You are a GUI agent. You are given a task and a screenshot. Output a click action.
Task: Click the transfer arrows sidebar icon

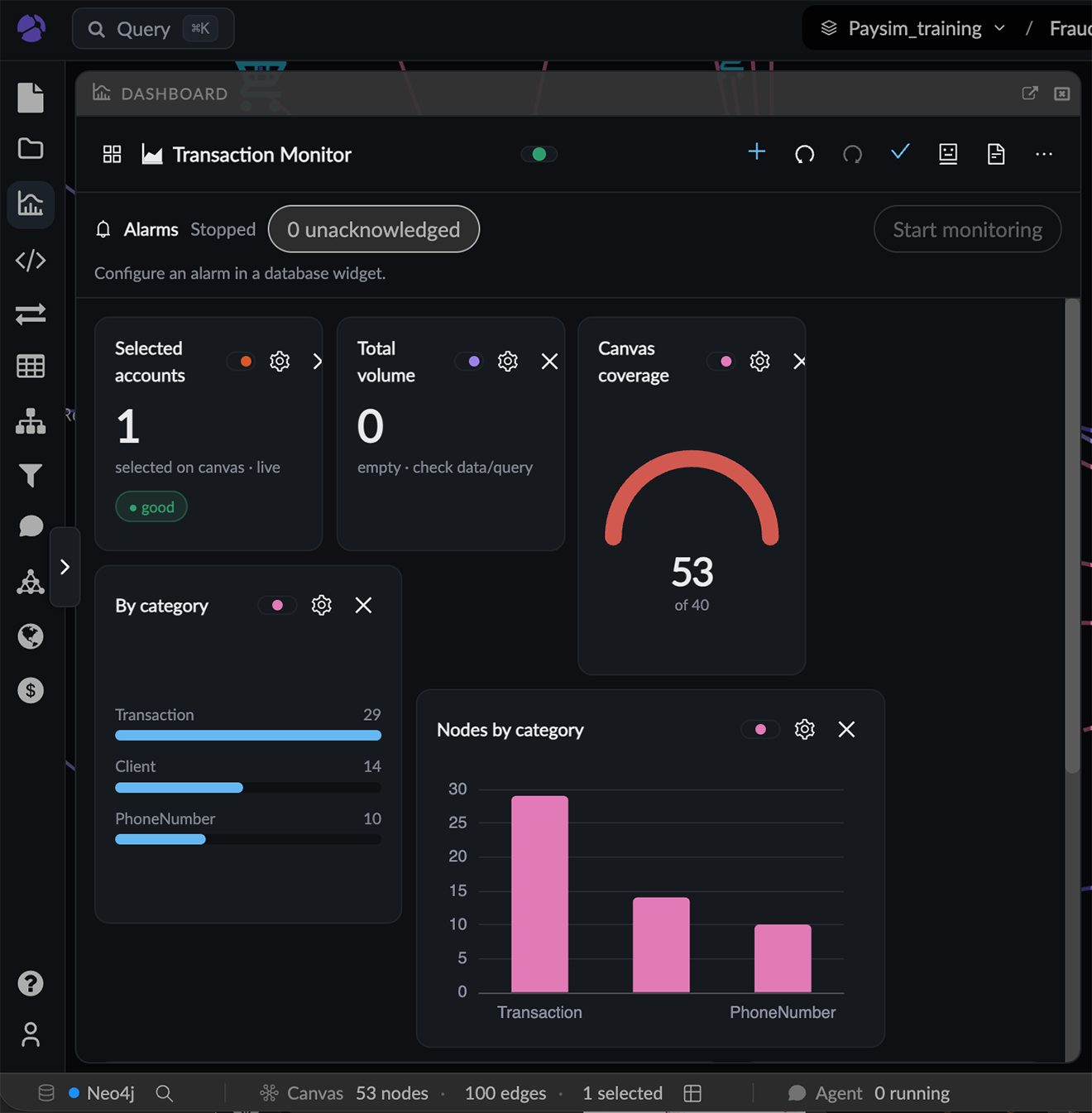31,314
